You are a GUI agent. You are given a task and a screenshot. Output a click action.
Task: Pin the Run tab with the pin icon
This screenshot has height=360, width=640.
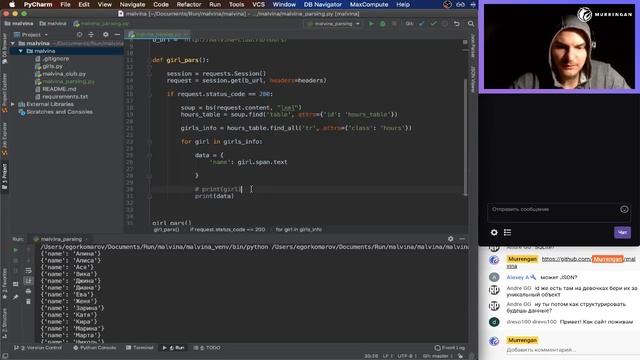16,298
